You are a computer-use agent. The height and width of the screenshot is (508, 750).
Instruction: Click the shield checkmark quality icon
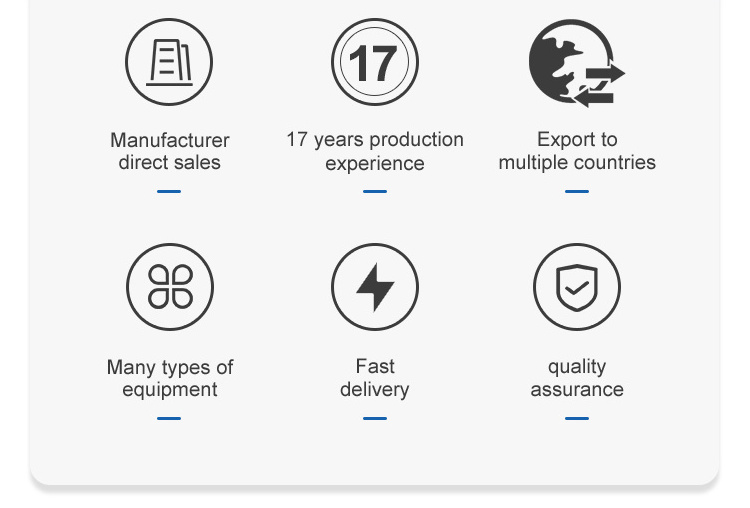[x=577, y=288]
